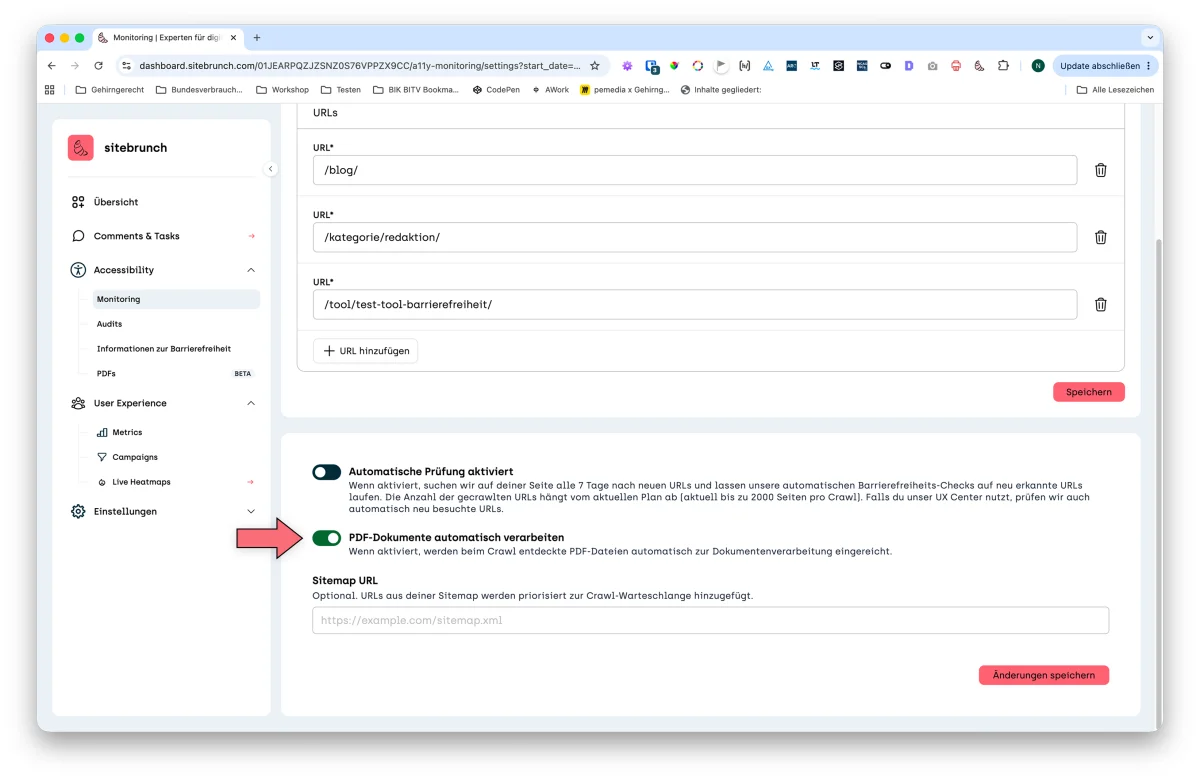Expand the Einstellungen sidebar section
Viewport: 1200px width, 780px height.
click(x=251, y=512)
